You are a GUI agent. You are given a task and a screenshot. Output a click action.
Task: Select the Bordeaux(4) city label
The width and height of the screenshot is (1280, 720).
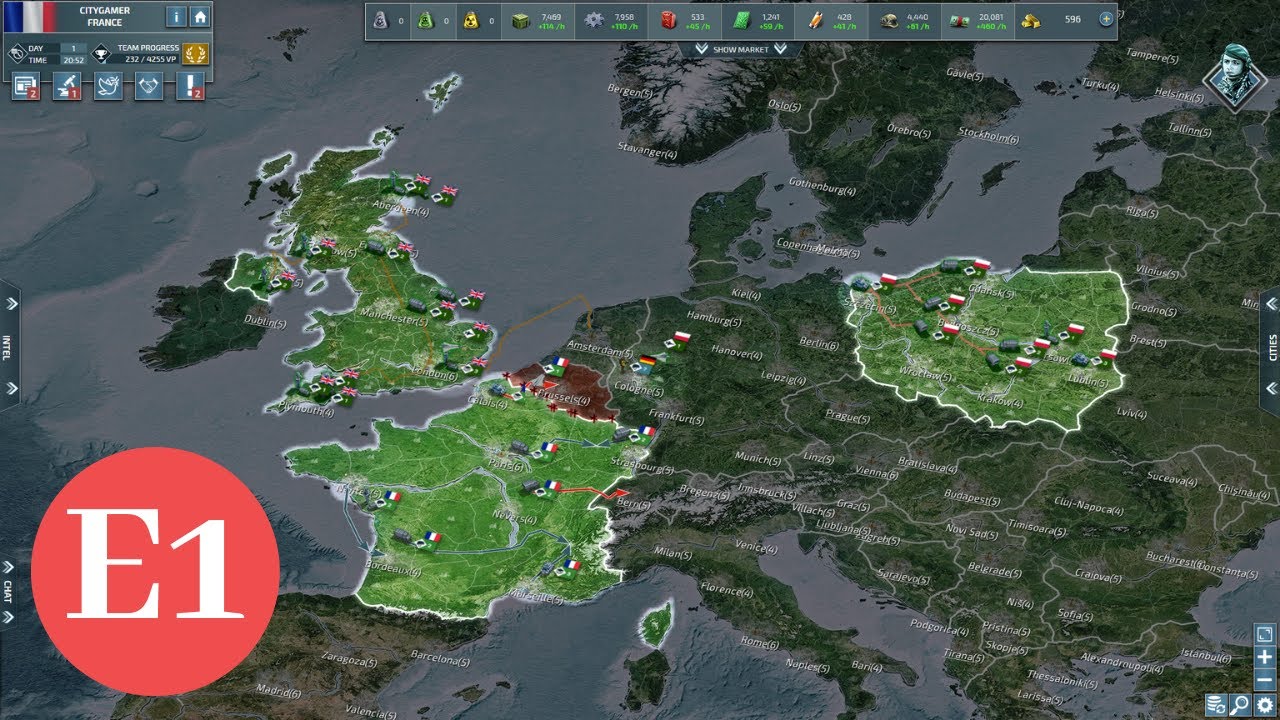click(x=391, y=568)
